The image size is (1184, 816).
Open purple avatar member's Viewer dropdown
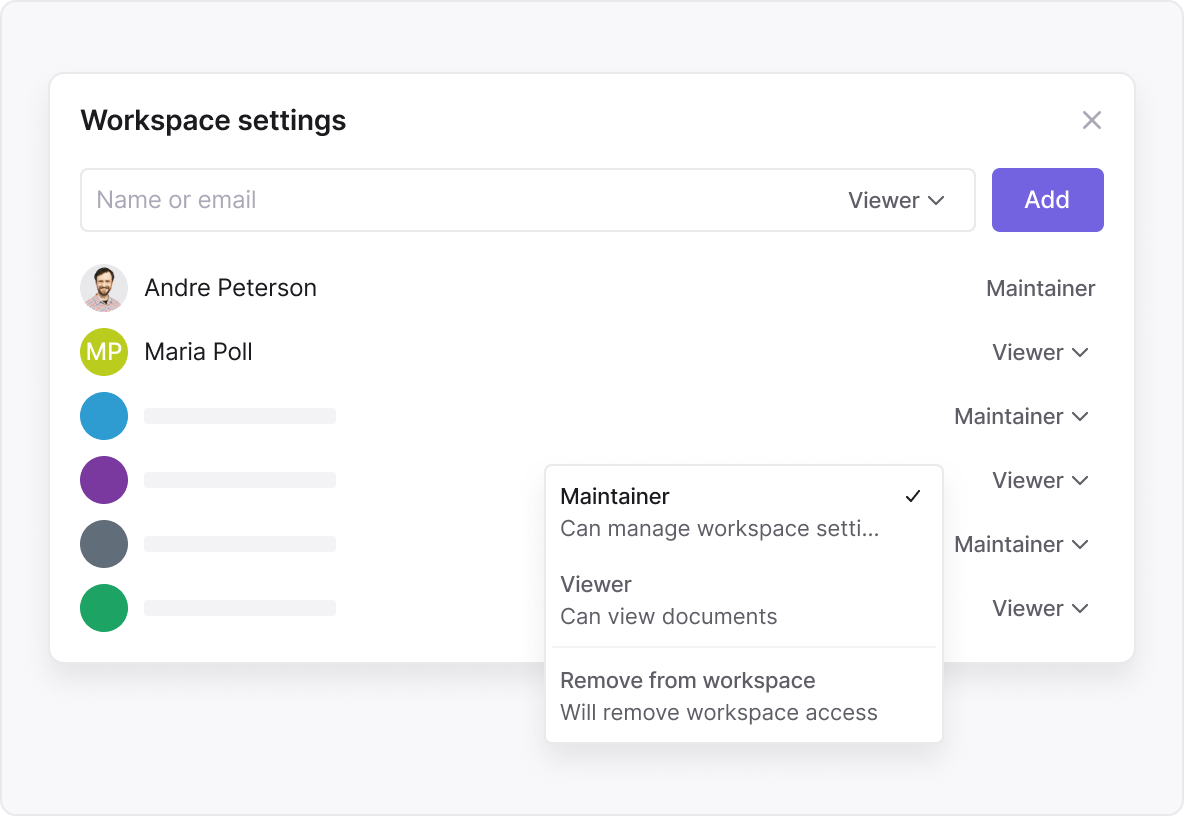(1039, 480)
